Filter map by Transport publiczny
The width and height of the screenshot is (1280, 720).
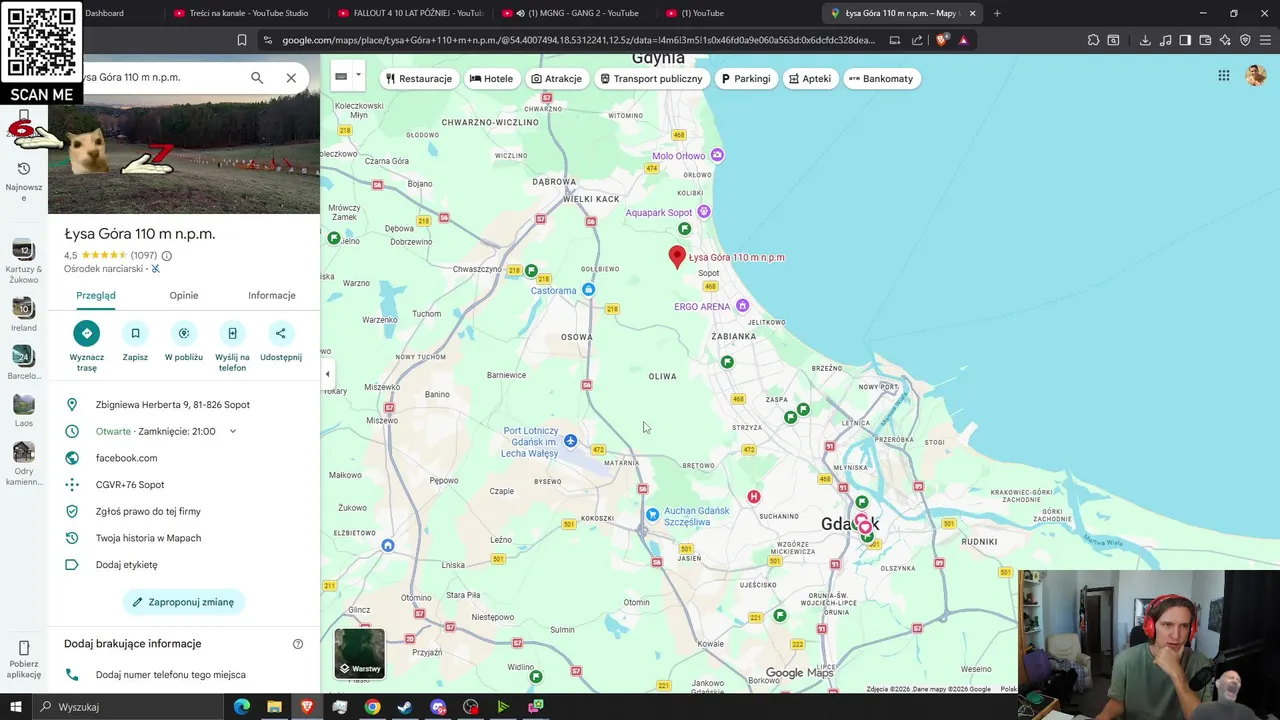tap(652, 78)
